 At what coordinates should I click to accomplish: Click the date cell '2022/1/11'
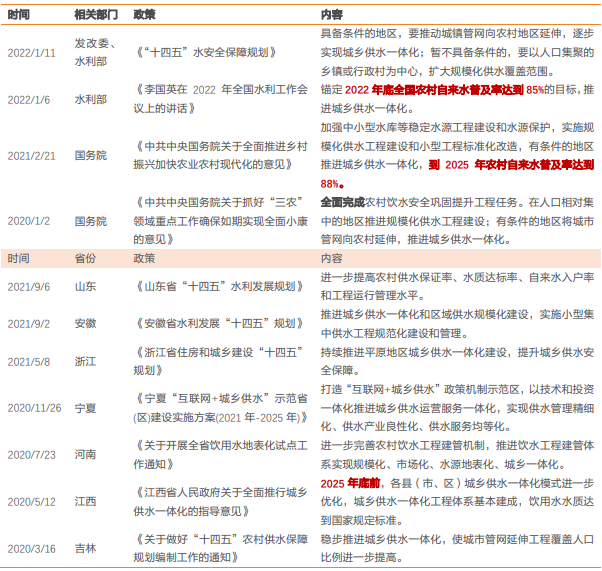pos(31,53)
